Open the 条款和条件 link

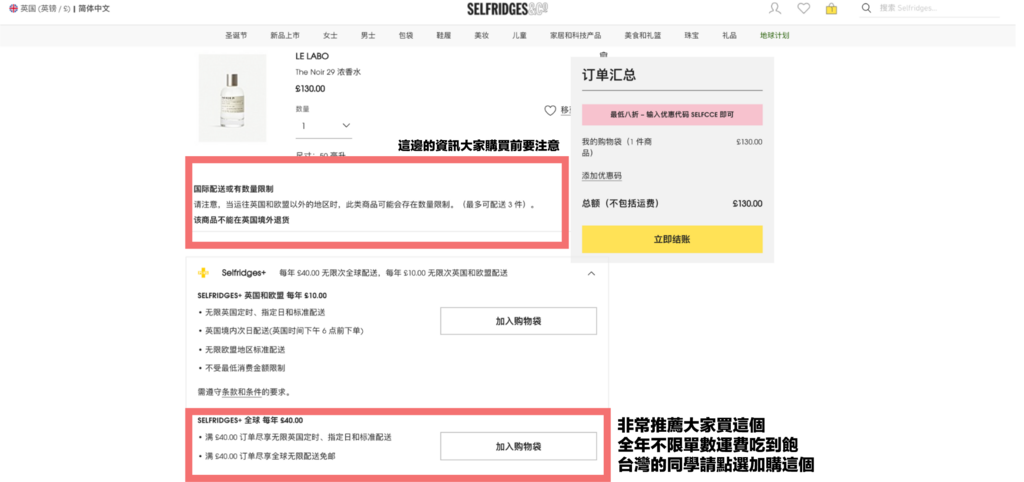pos(242,393)
